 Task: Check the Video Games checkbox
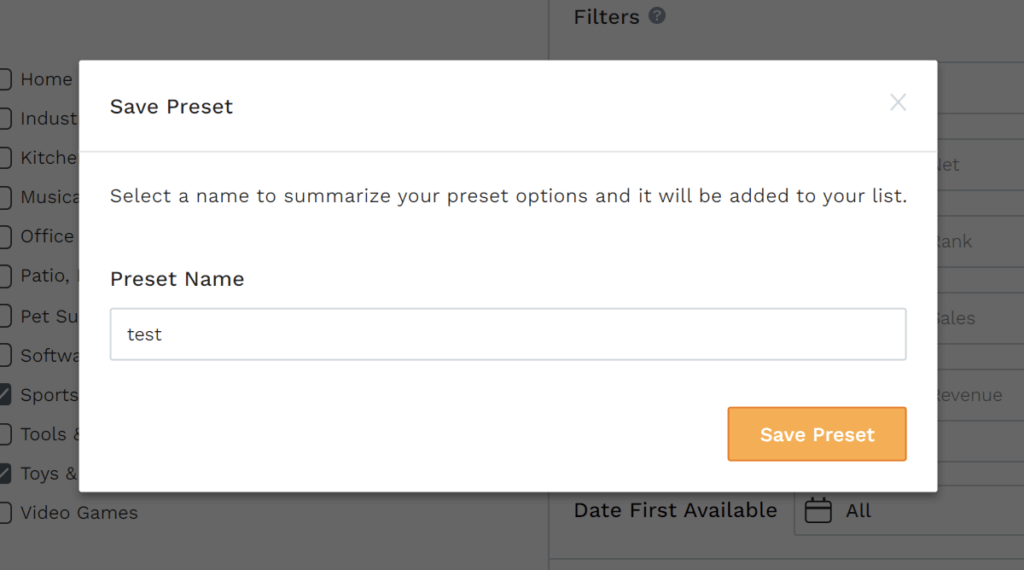[5, 513]
